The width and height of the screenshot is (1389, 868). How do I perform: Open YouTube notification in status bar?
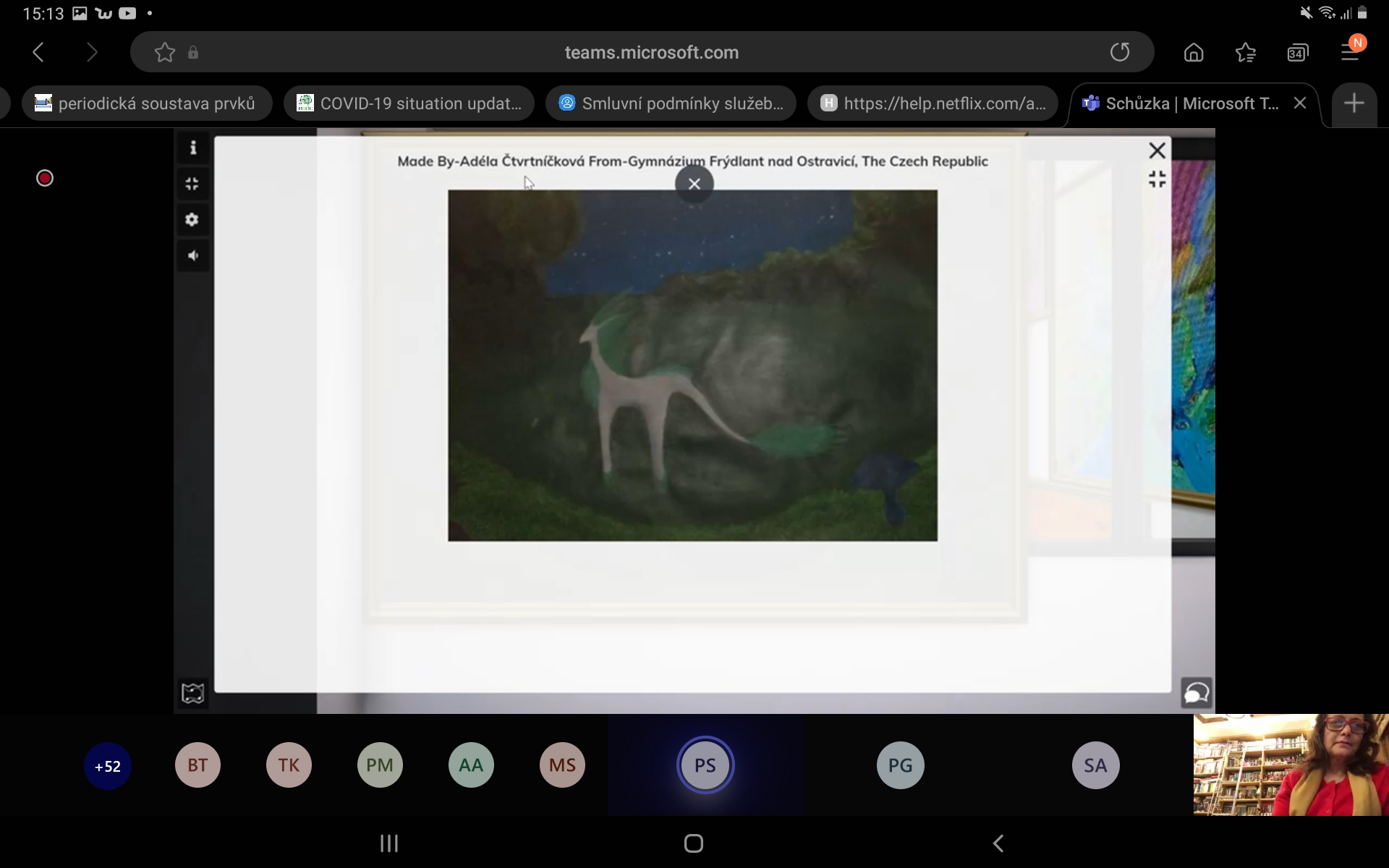[127, 13]
